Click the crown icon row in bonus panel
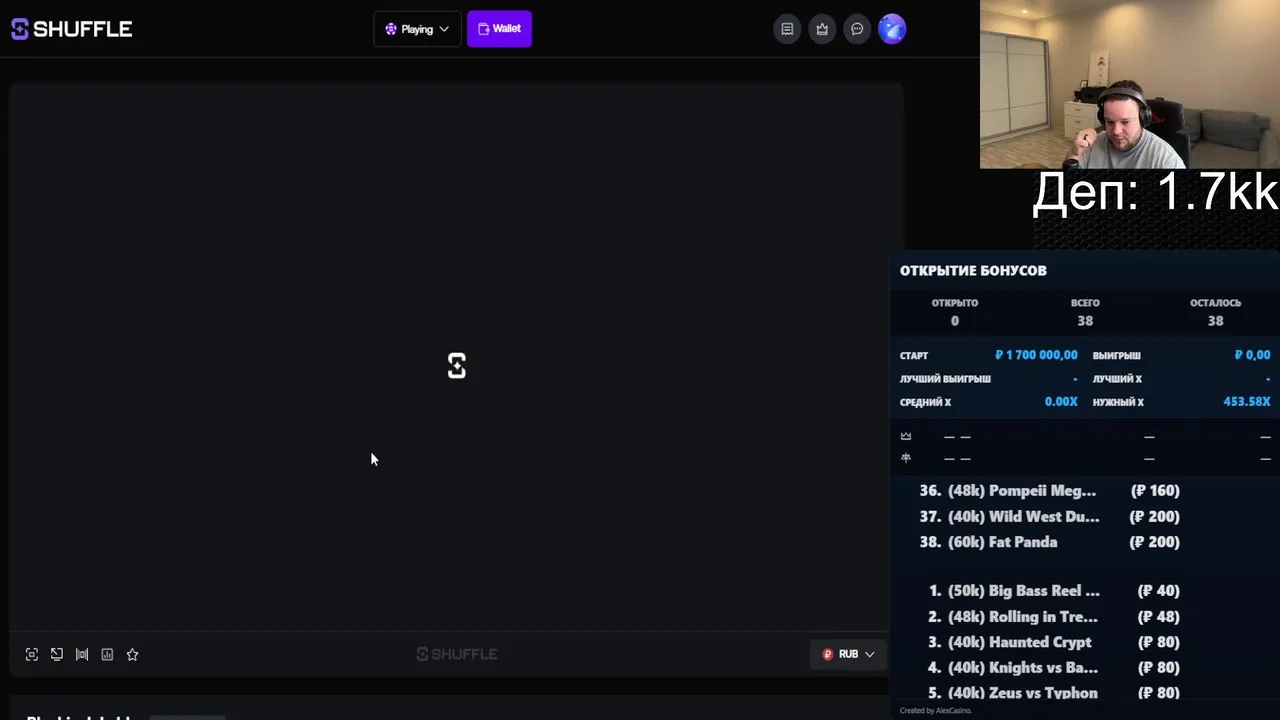The height and width of the screenshot is (720, 1280). coord(1085,436)
